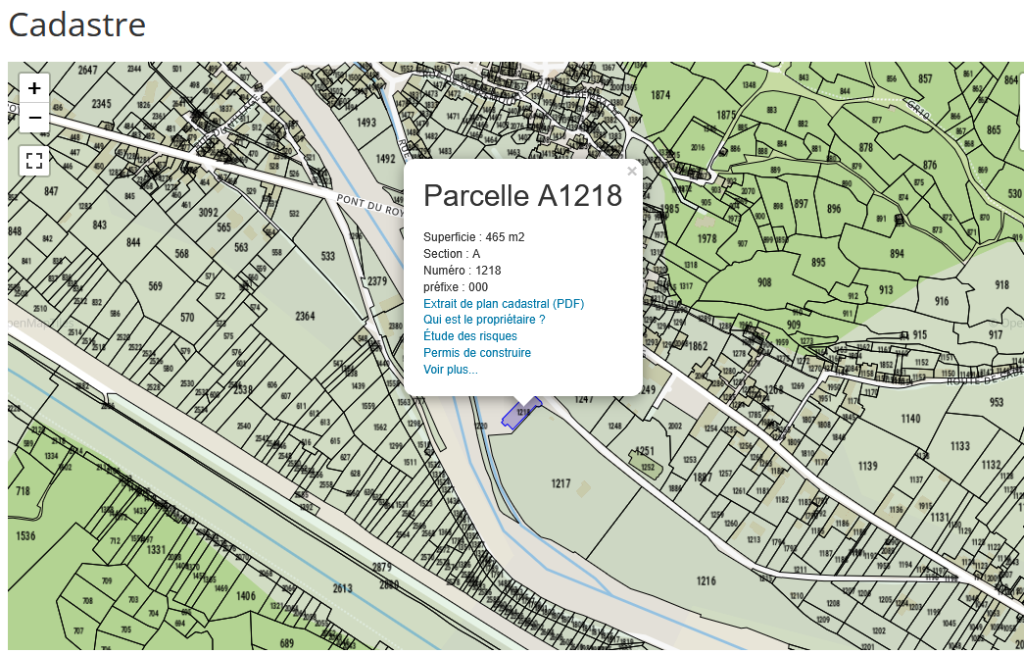The image size is (1024, 654).
Task: Select parcel 908 on the map
Action: pyautogui.click(x=764, y=283)
